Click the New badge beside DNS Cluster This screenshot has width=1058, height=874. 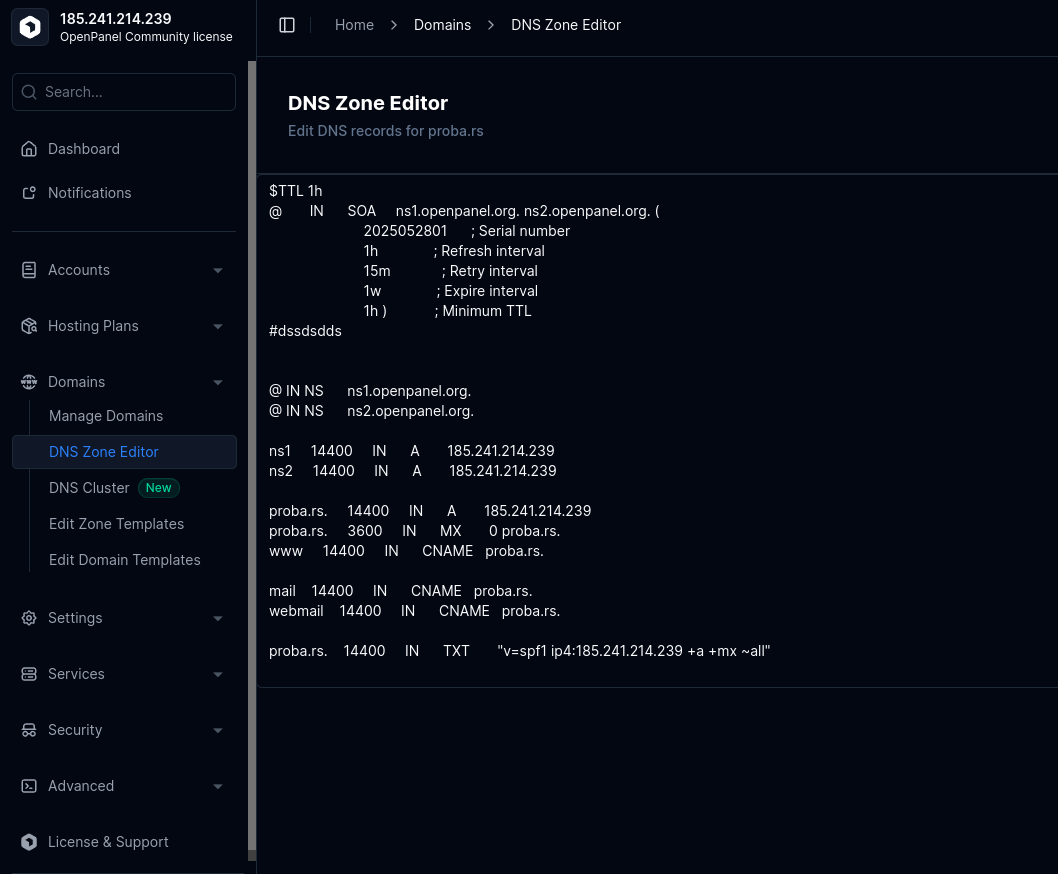[159, 488]
